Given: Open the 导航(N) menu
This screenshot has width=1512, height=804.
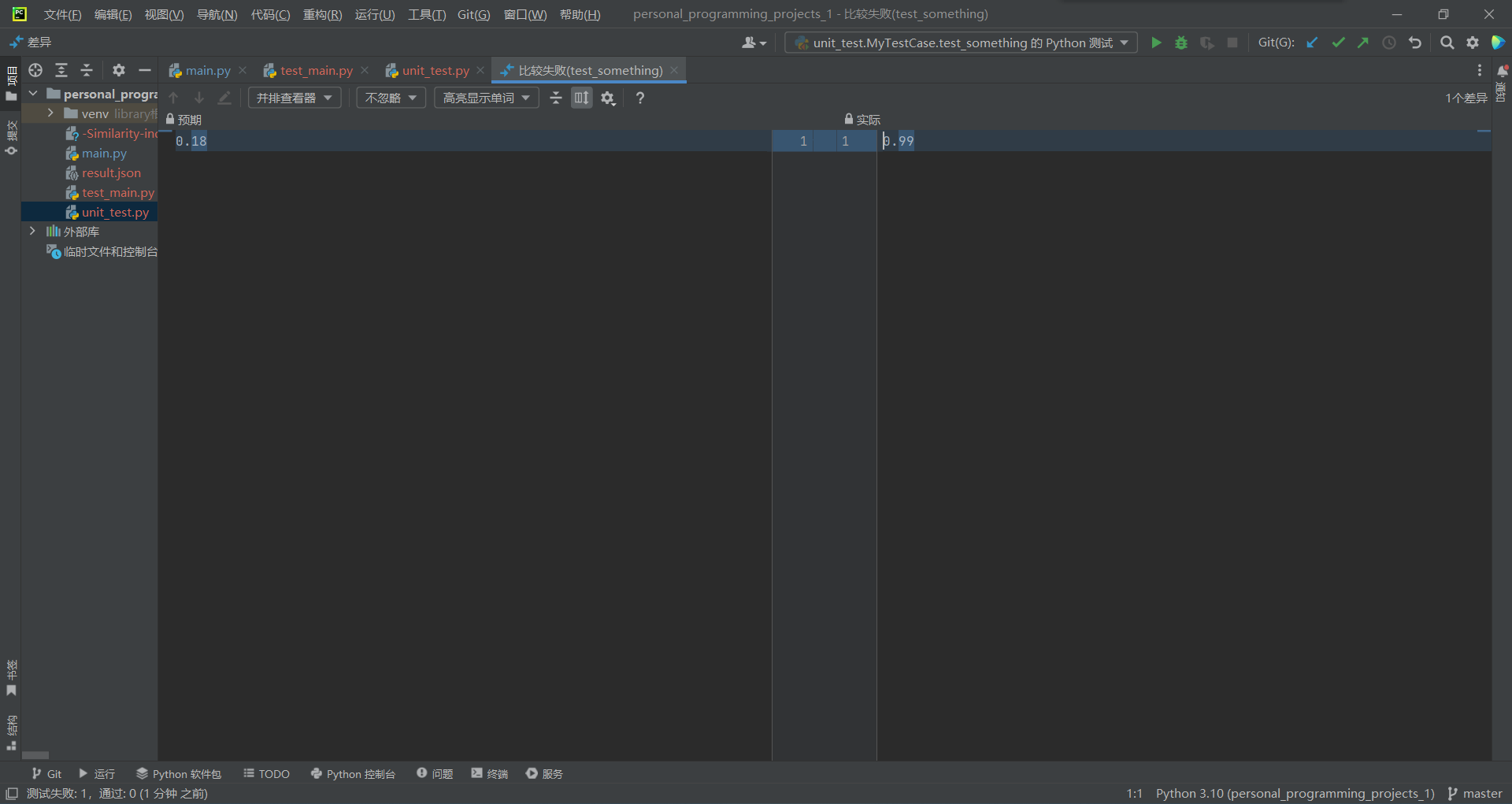Looking at the screenshot, I should click(x=217, y=14).
